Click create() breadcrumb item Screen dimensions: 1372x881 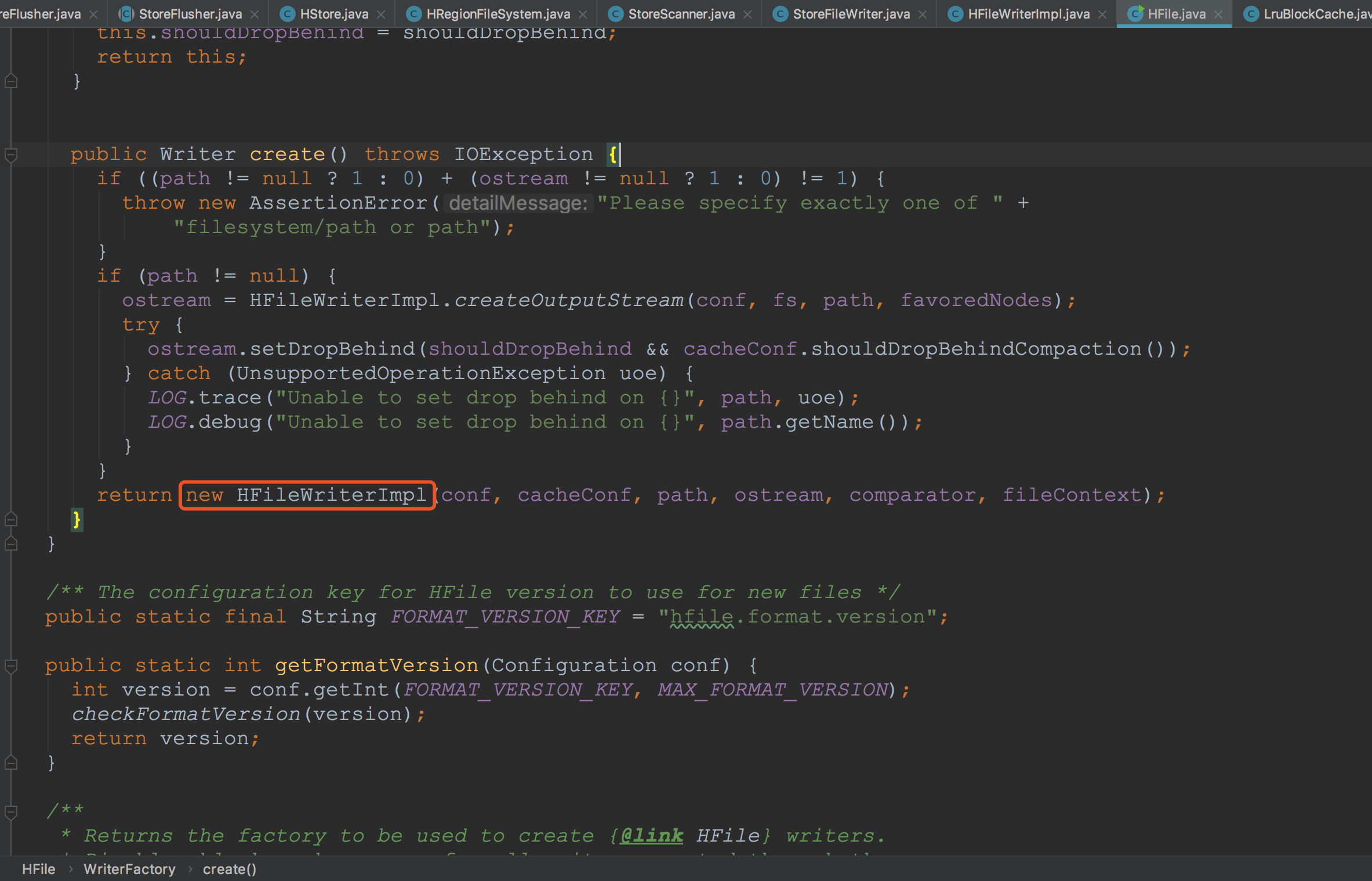229,869
